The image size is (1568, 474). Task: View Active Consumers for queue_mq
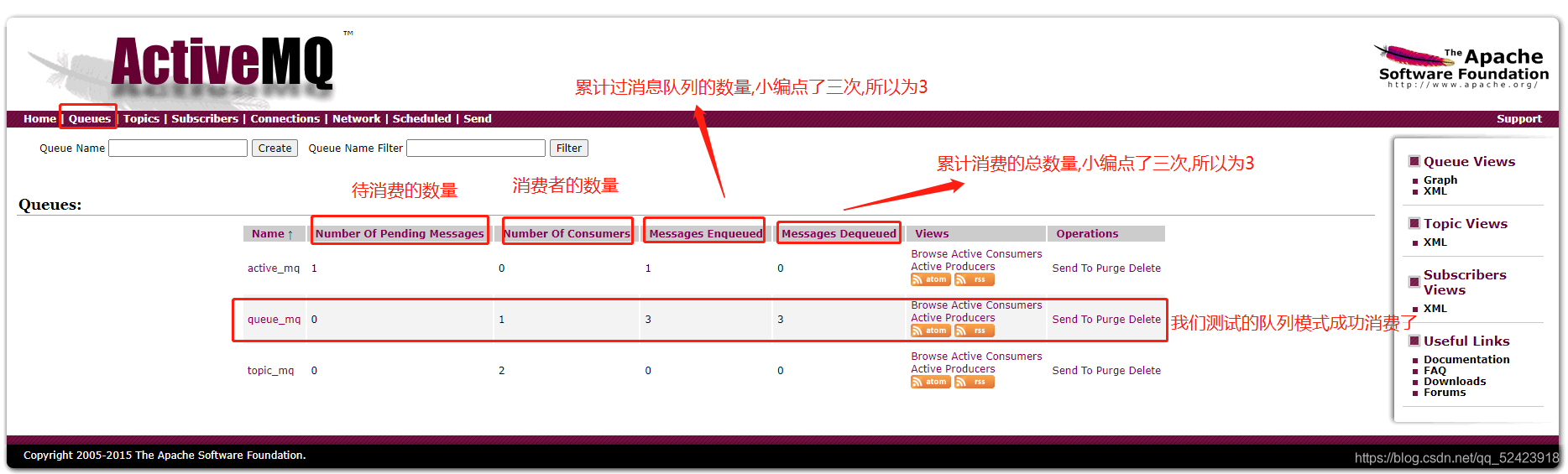(x=996, y=305)
